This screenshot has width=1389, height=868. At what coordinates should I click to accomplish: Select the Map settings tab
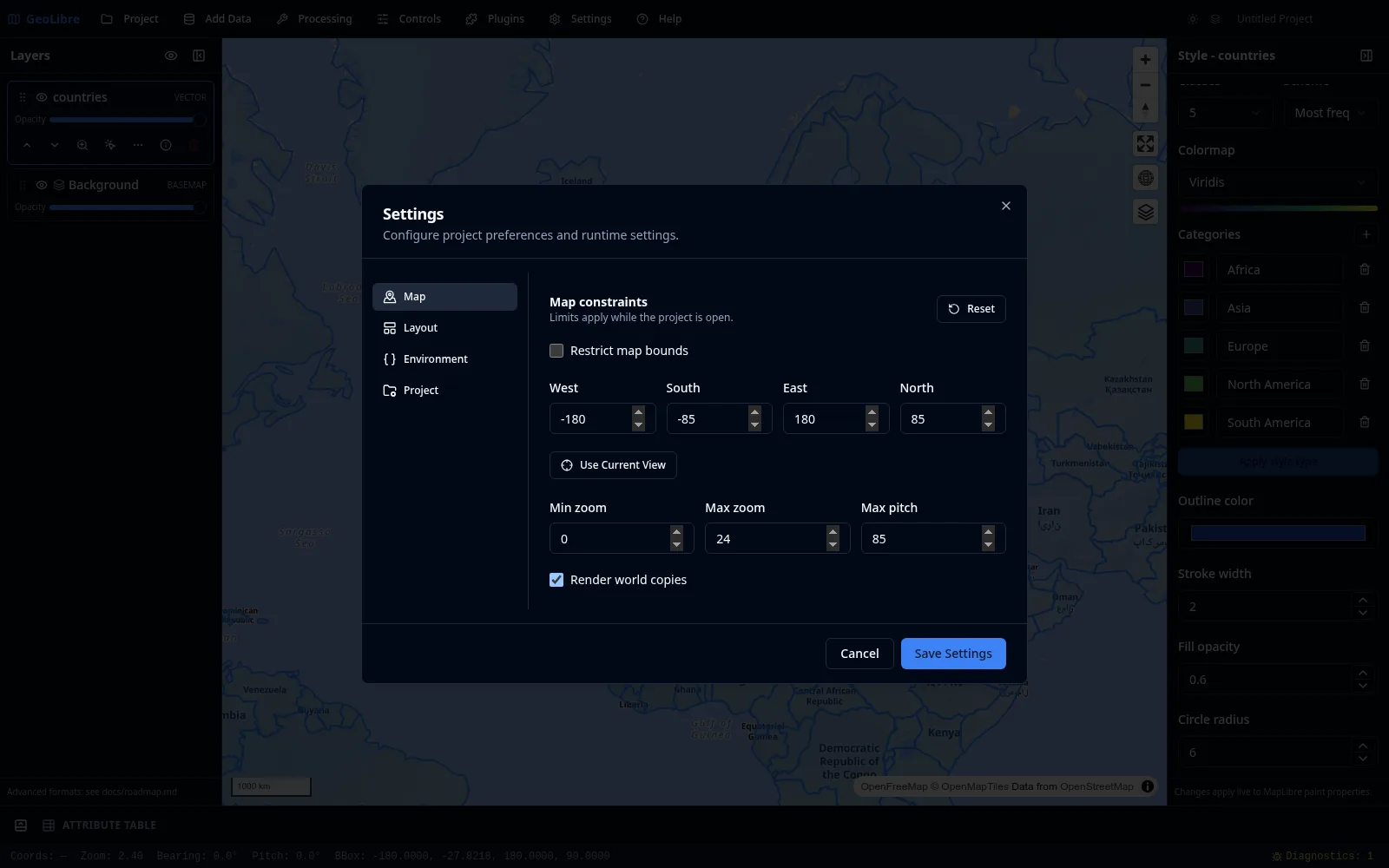click(x=444, y=297)
